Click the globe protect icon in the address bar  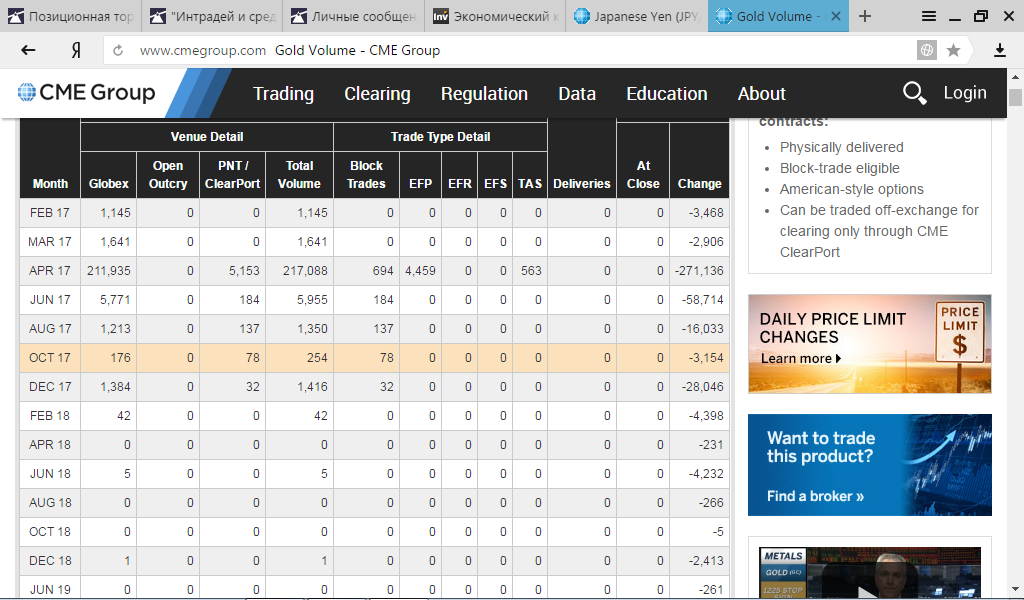[927, 50]
